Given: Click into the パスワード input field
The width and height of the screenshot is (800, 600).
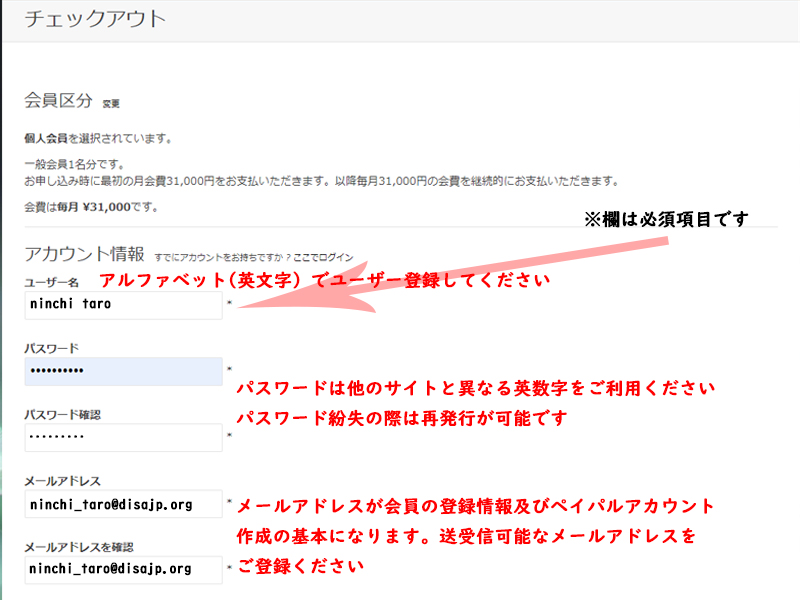Looking at the screenshot, I should click(123, 371).
